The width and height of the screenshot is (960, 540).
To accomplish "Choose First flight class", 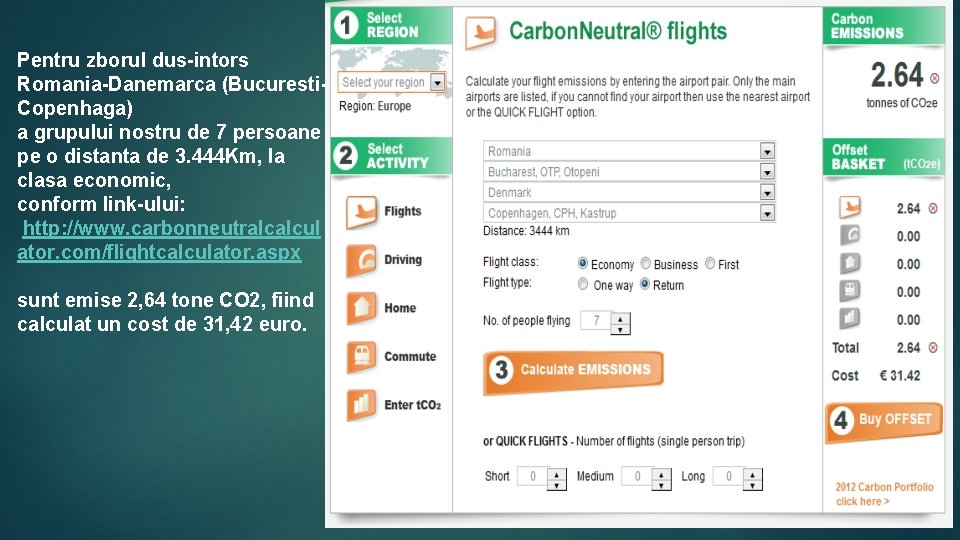I will (x=710, y=263).
